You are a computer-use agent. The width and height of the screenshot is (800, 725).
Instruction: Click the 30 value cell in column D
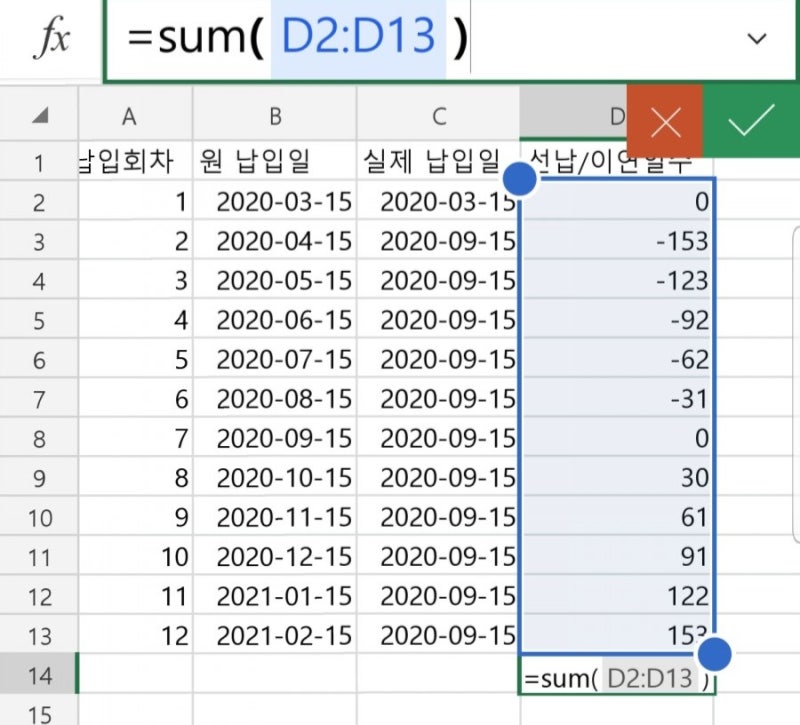[616, 478]
